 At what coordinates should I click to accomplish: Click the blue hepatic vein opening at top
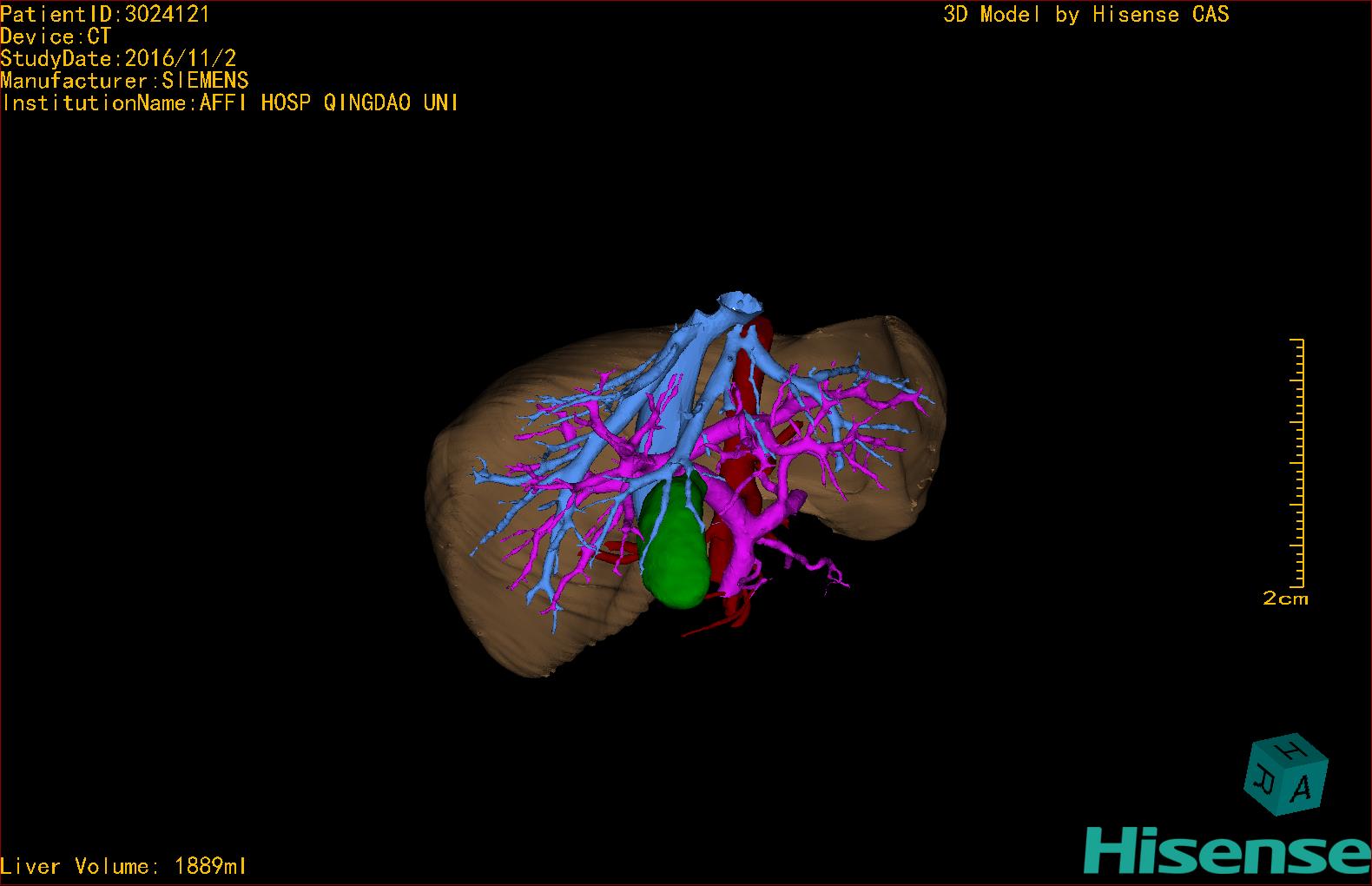[740, 305]
